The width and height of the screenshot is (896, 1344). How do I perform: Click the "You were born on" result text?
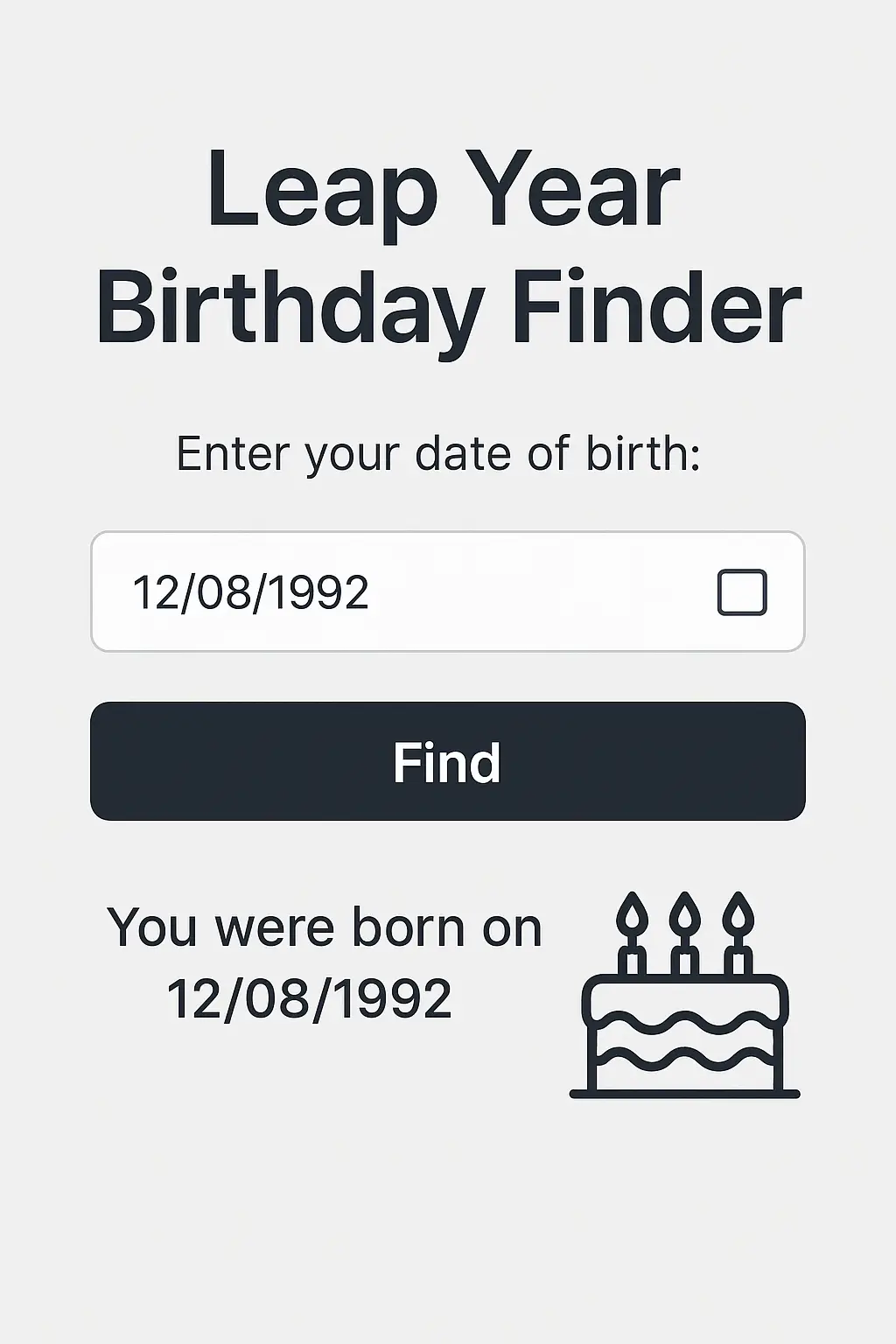point(325,928)
